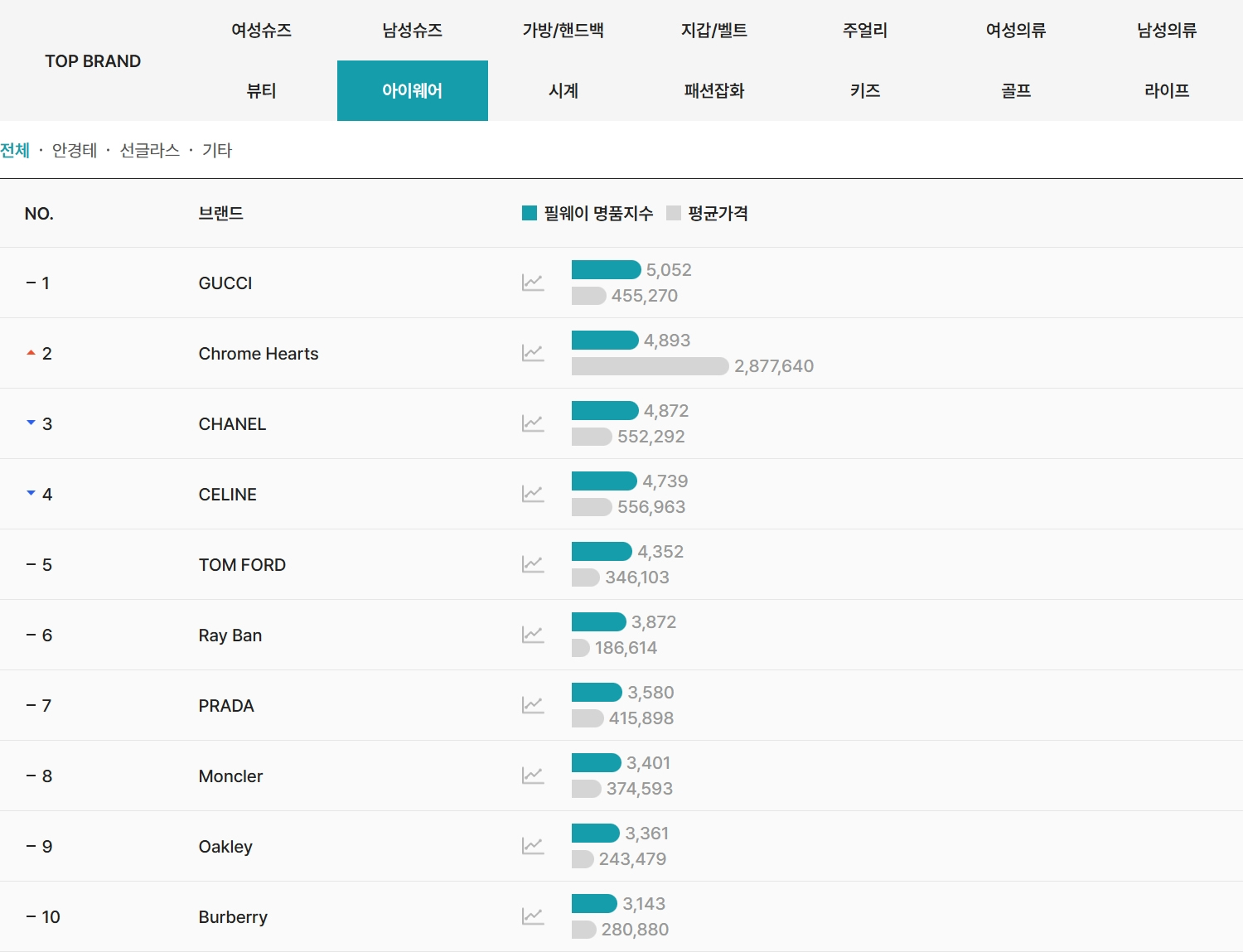Screen dimensions: 1243x952
Task: Click the 평균가격 legend label
Action: click(718, 213)
